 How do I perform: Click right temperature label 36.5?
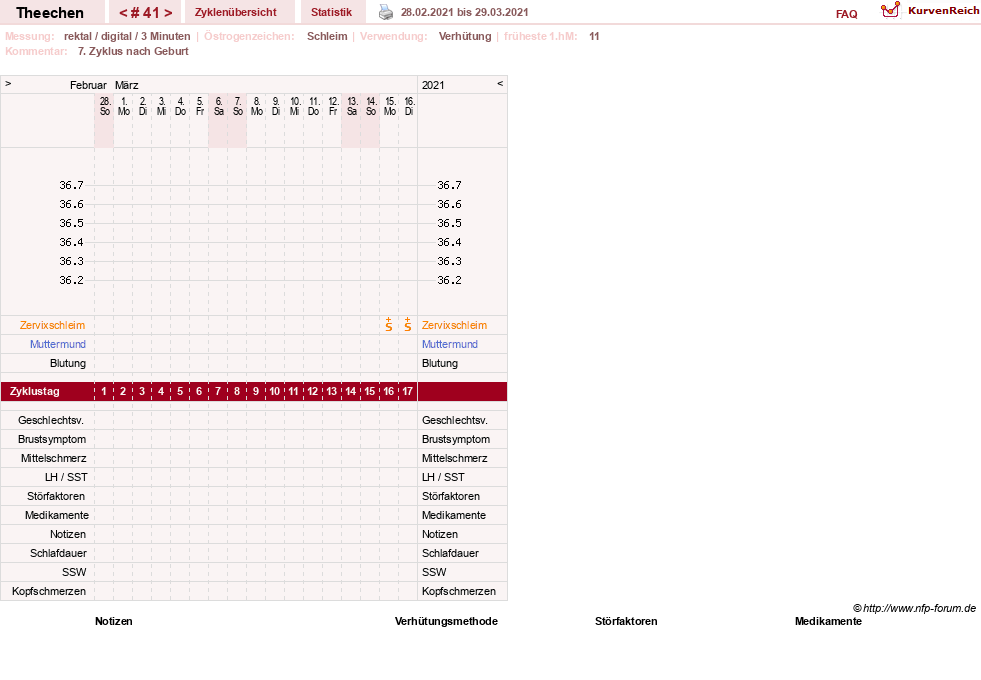(449, 223)
